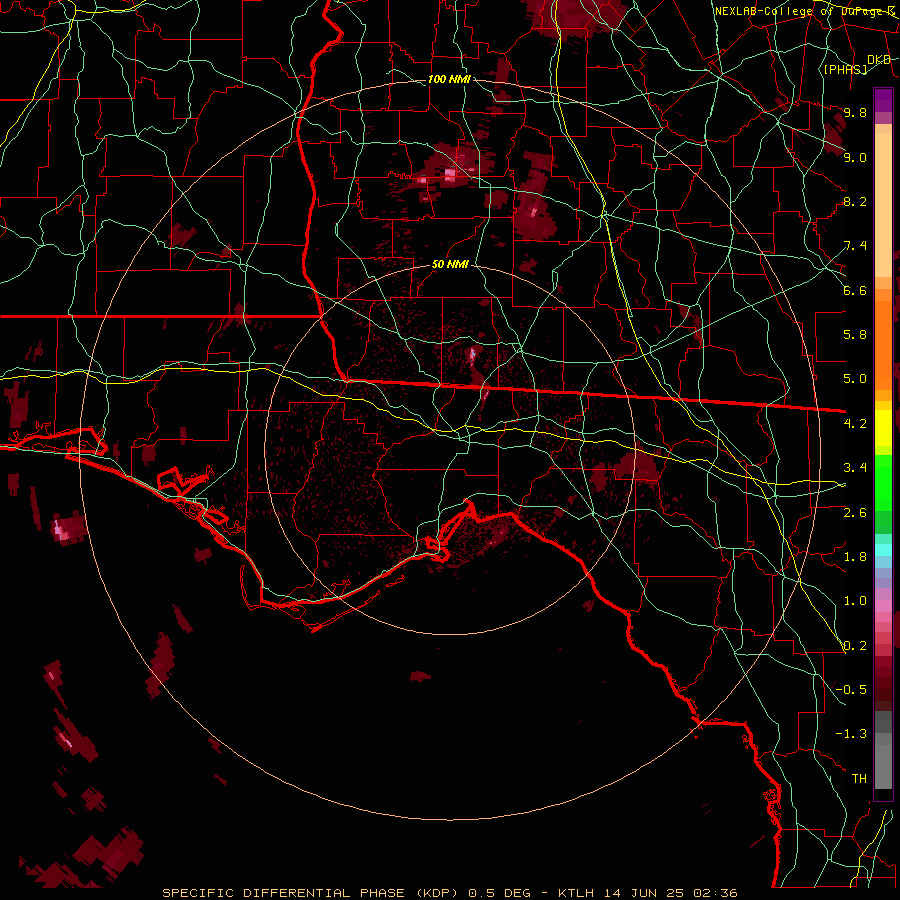Click the 5.0 value on the scale
Screen dimensions: 900x900
point(855,379)
